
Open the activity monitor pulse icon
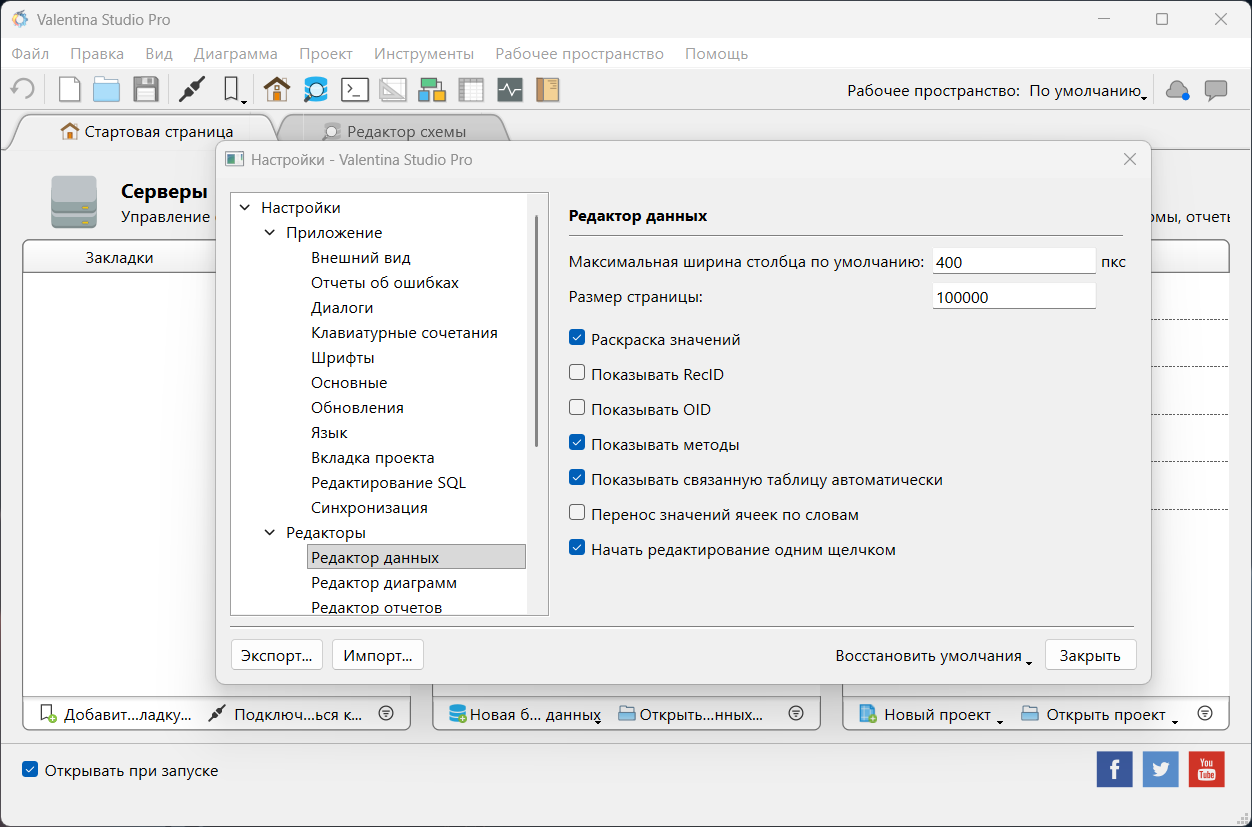tap(509, 90)
